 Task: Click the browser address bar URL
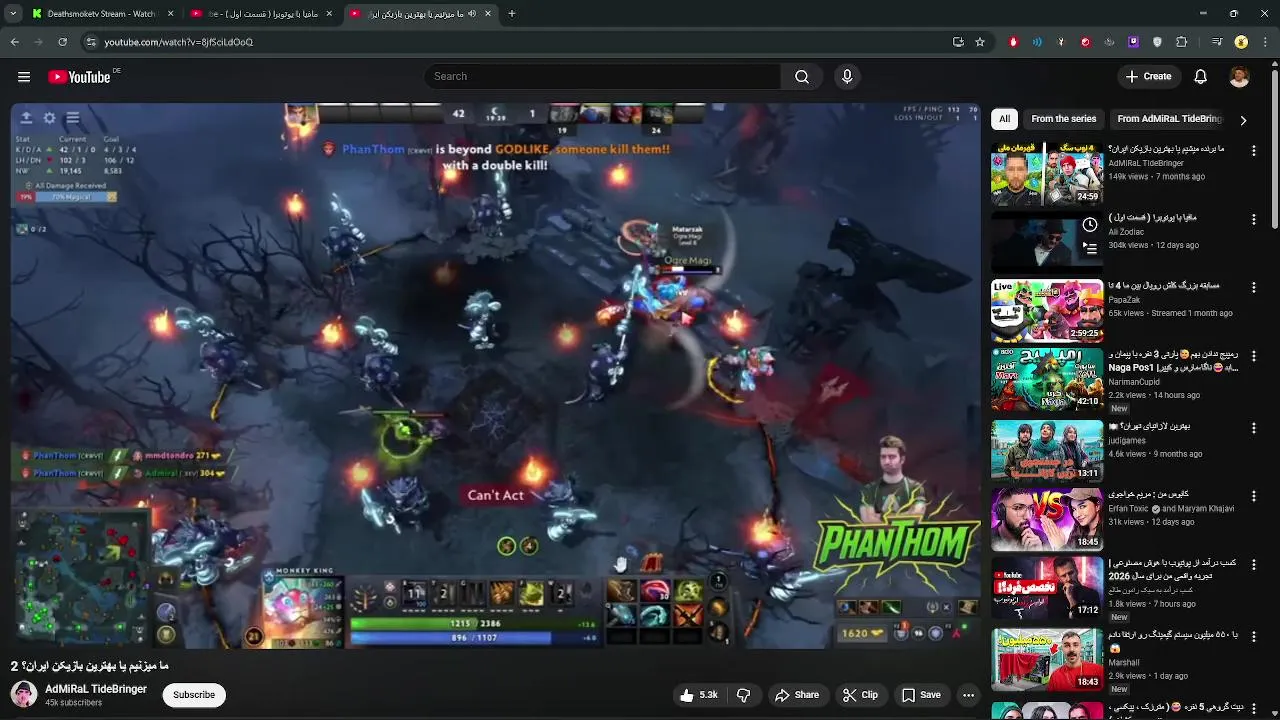click(178, 42)
